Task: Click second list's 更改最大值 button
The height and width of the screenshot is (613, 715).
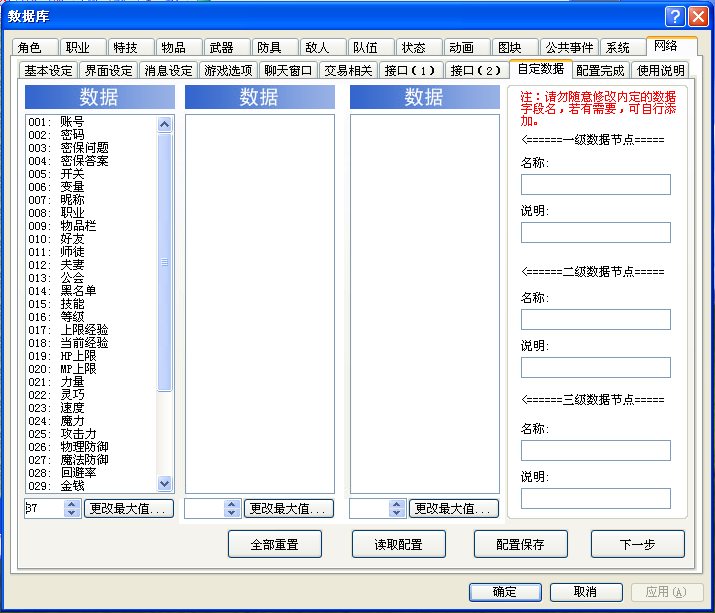Action: (x=289, y=509)
